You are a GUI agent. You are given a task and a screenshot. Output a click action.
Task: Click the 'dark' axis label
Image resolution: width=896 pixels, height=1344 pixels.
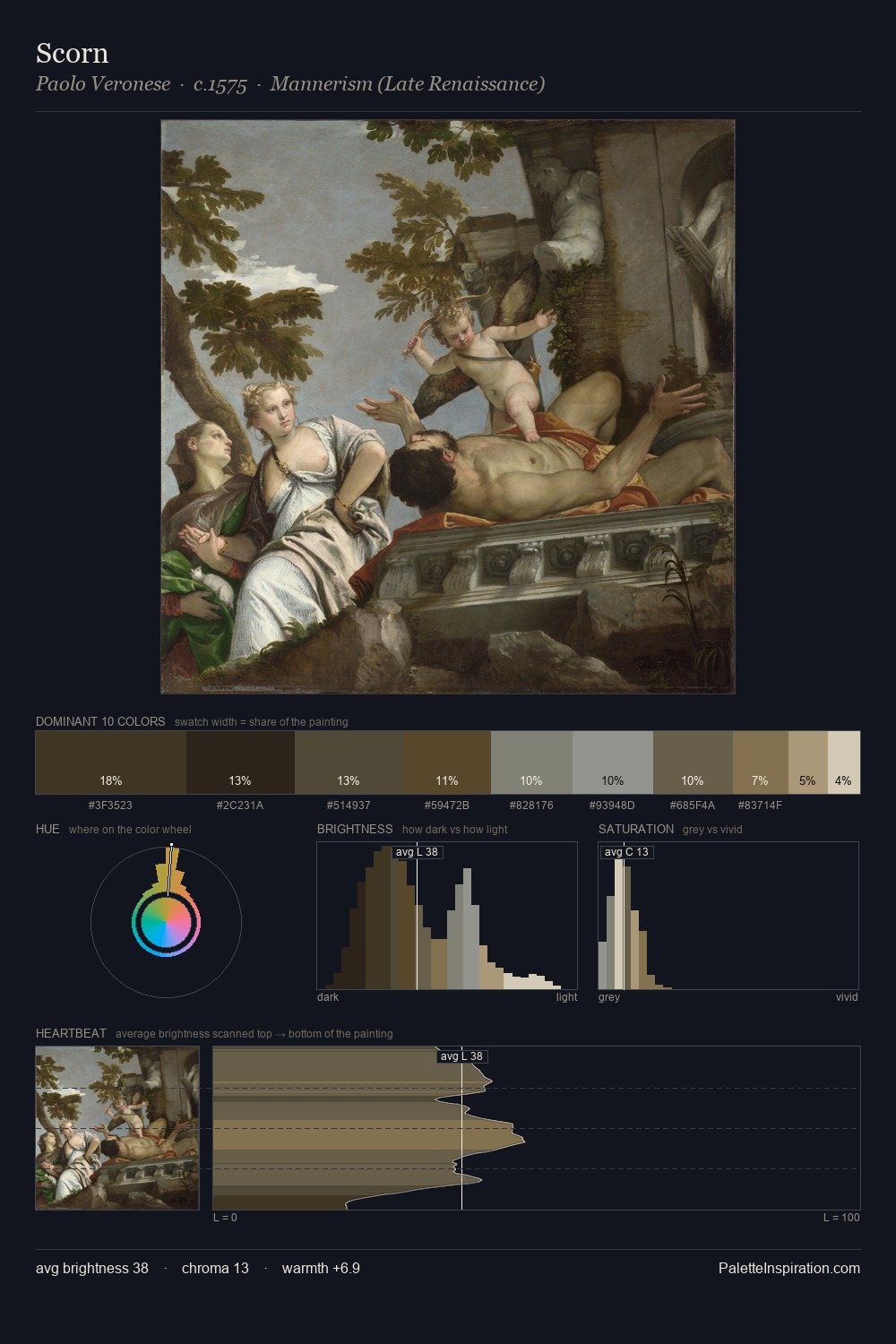pos(328,997)
